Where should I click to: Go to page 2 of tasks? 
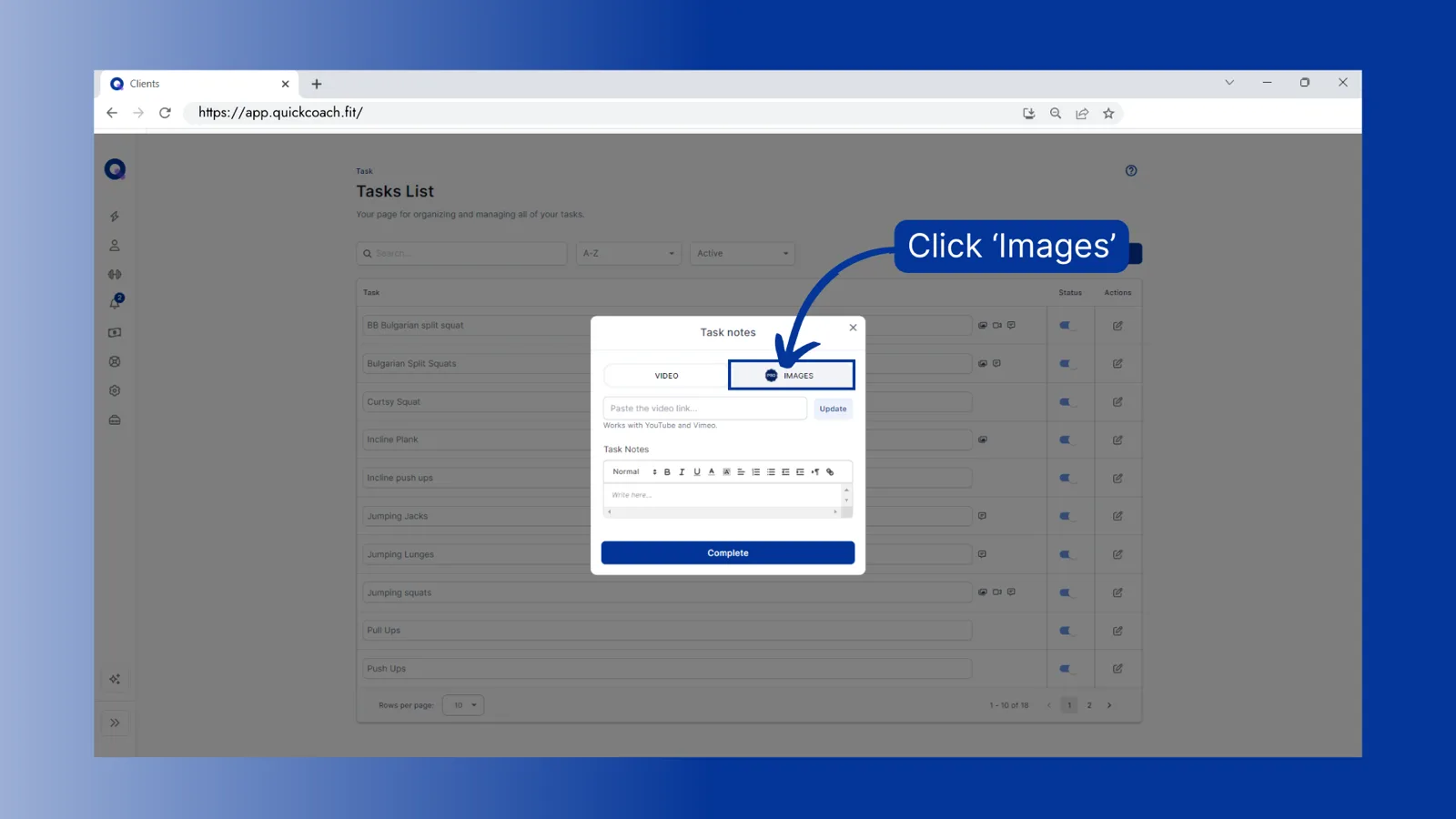1089,705
